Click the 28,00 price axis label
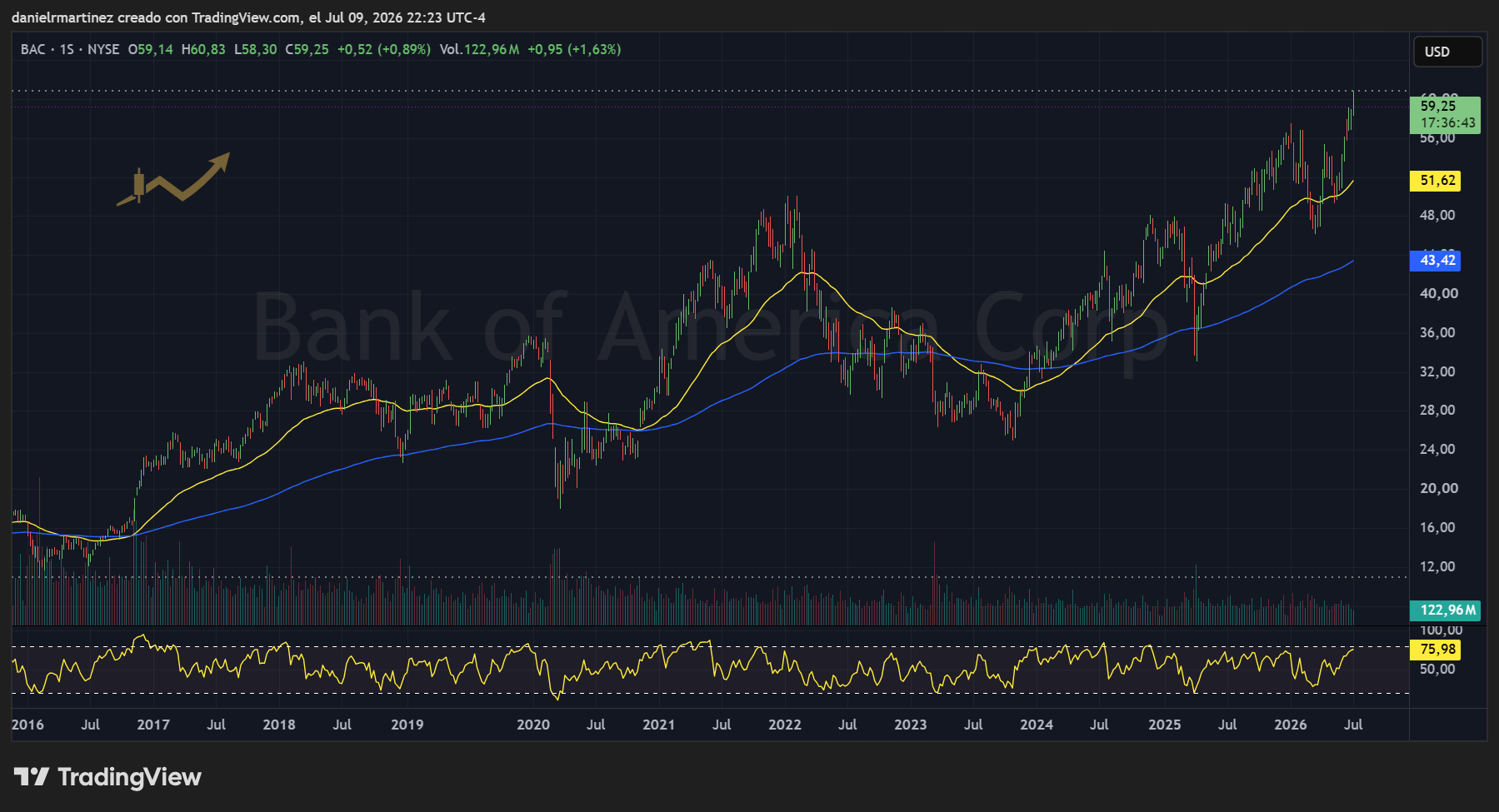 (x=1438, y=410)
